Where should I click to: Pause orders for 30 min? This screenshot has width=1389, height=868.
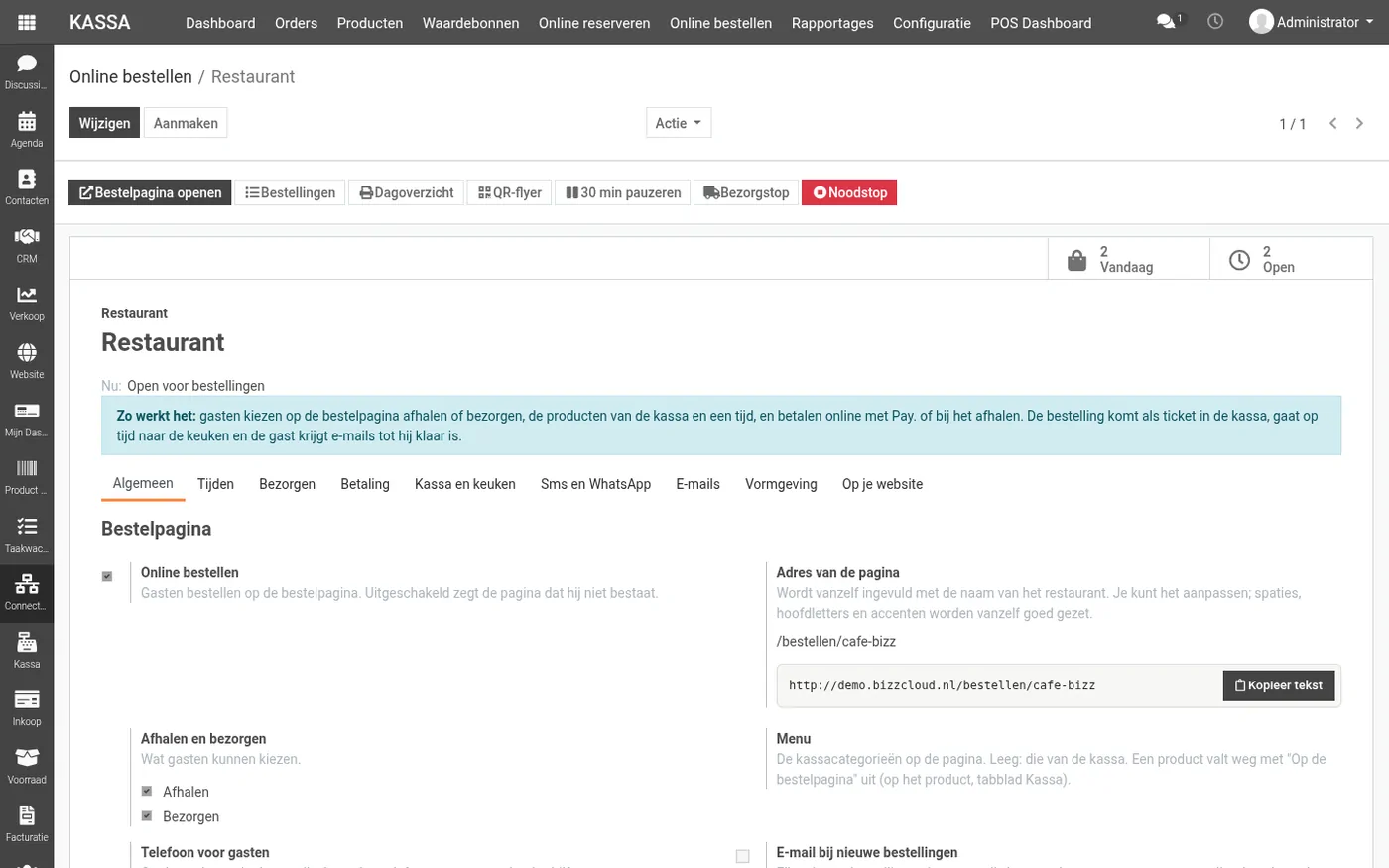click(623, 192)
